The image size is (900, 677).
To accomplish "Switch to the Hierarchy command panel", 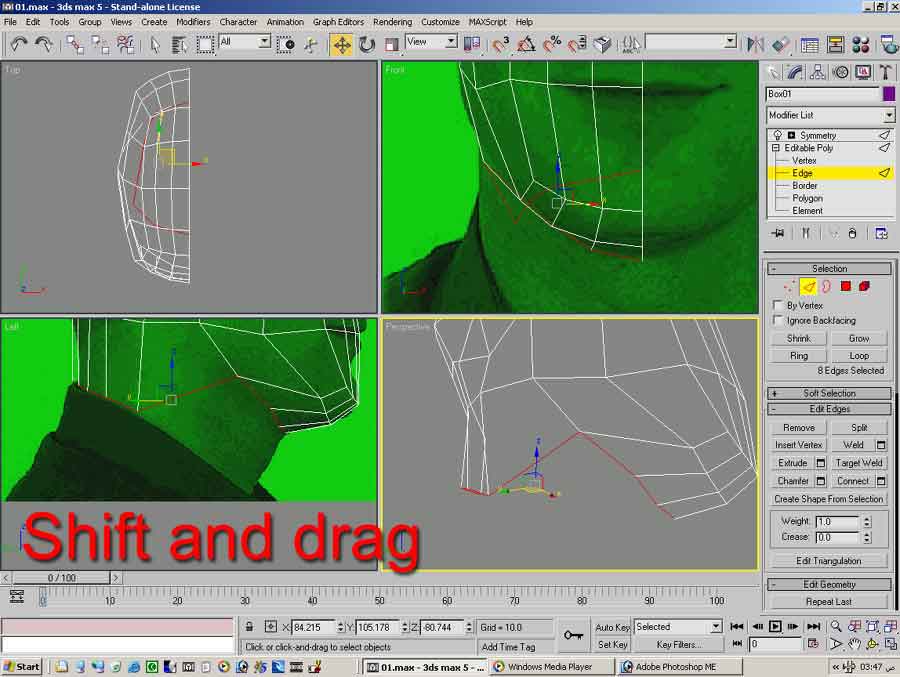I will pos(817,72).
